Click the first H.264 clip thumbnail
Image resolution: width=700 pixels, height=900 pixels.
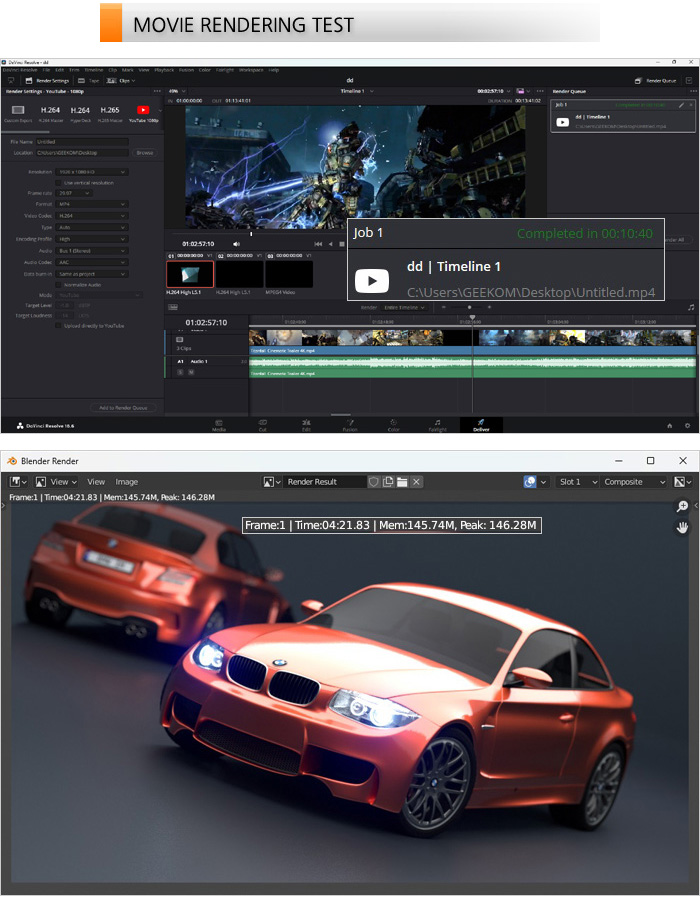click(189, 274)
